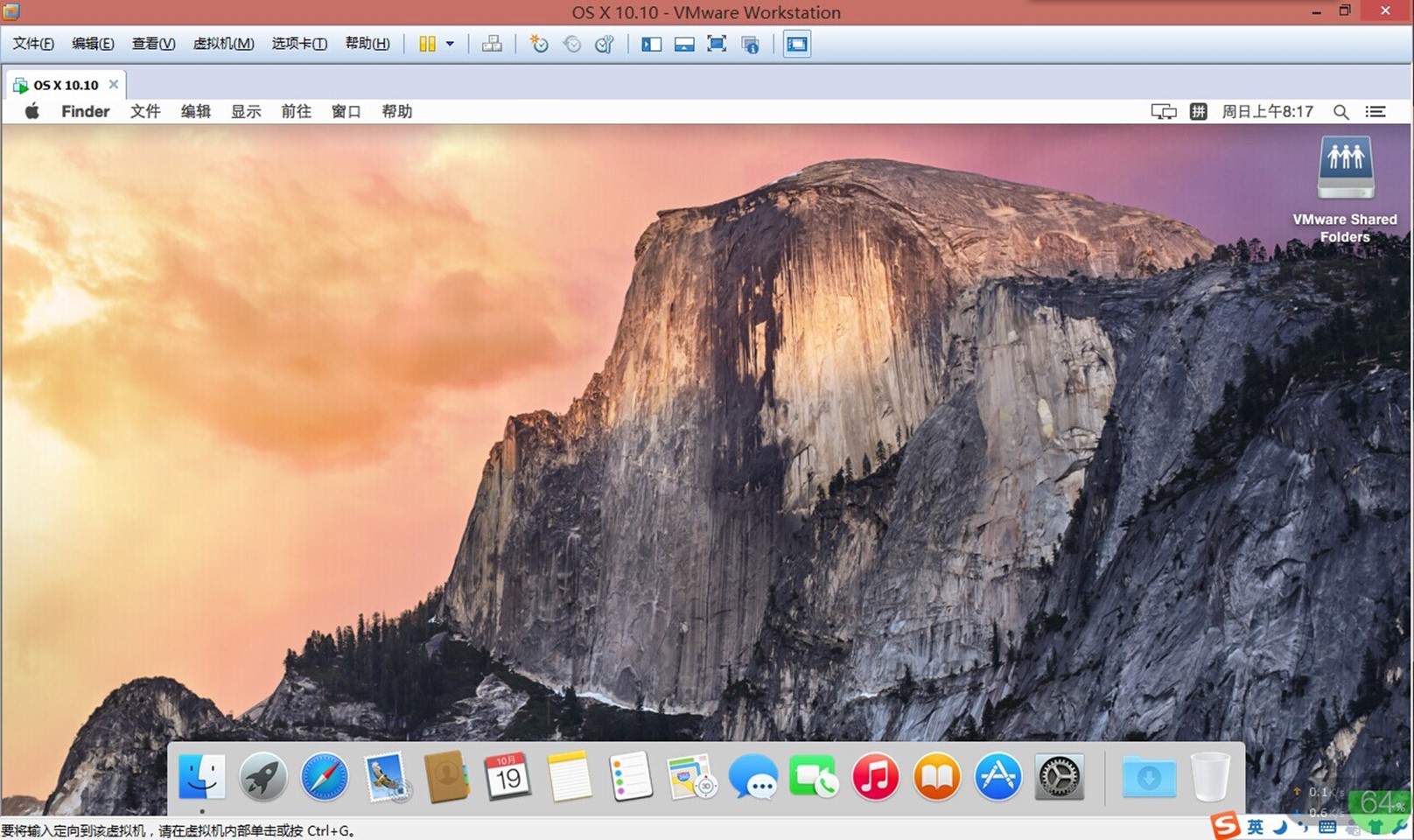The image size is (1414, 840).
Task: Open Safari from the Dock
Action: (324, 776)
